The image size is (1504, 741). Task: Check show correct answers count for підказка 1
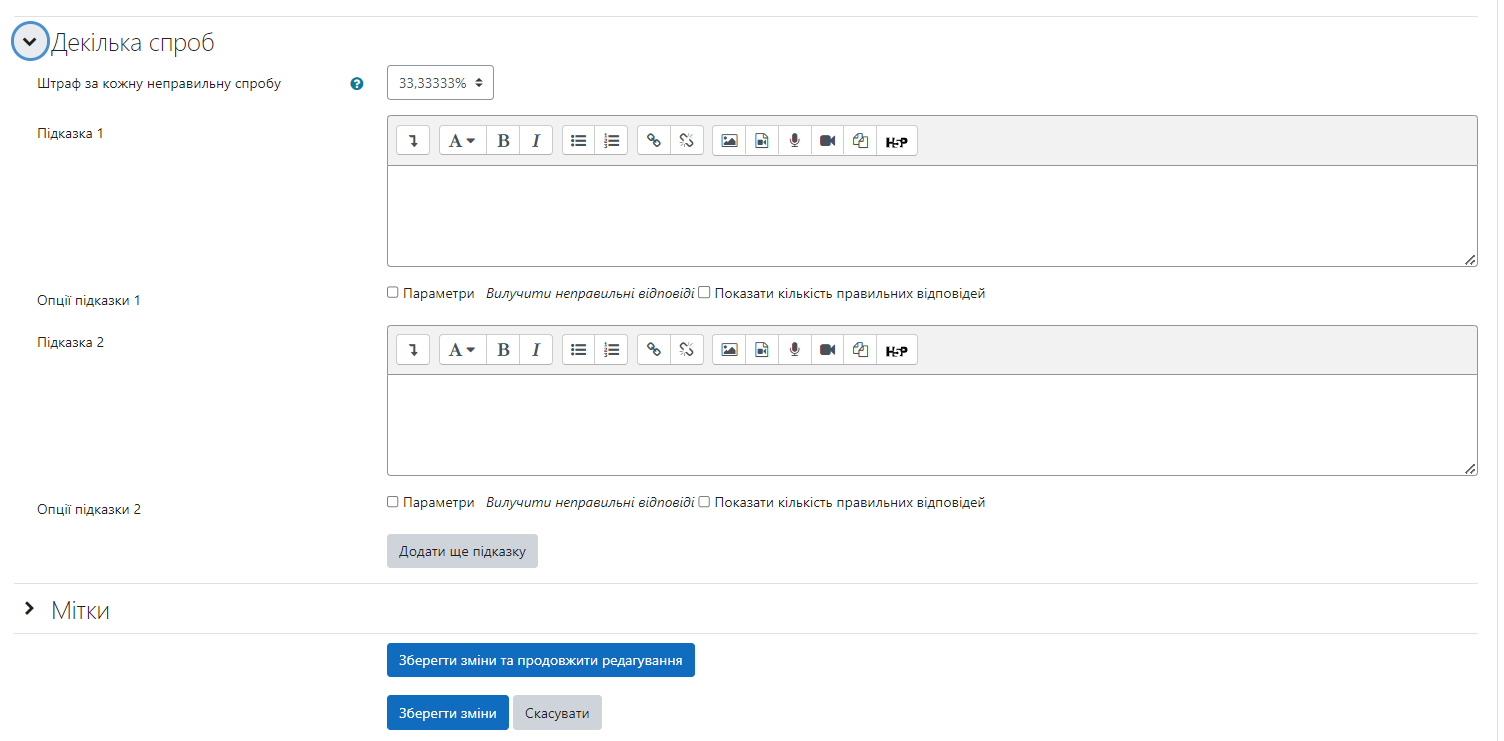tap(704, 293)
